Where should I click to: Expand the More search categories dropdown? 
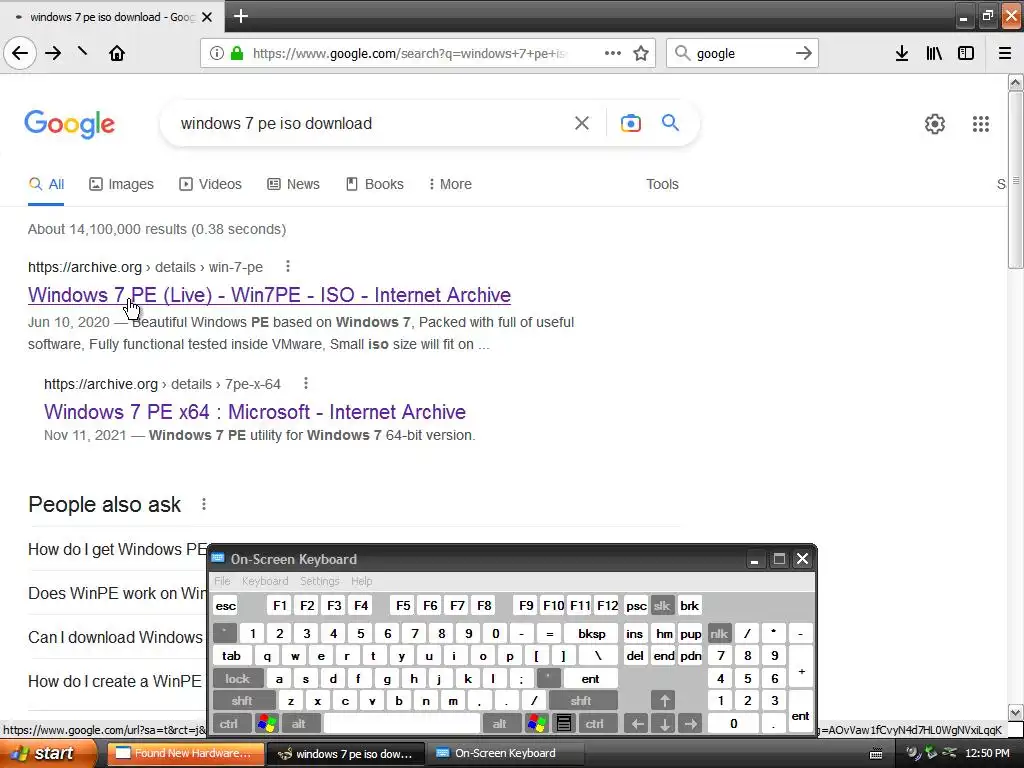450,184
